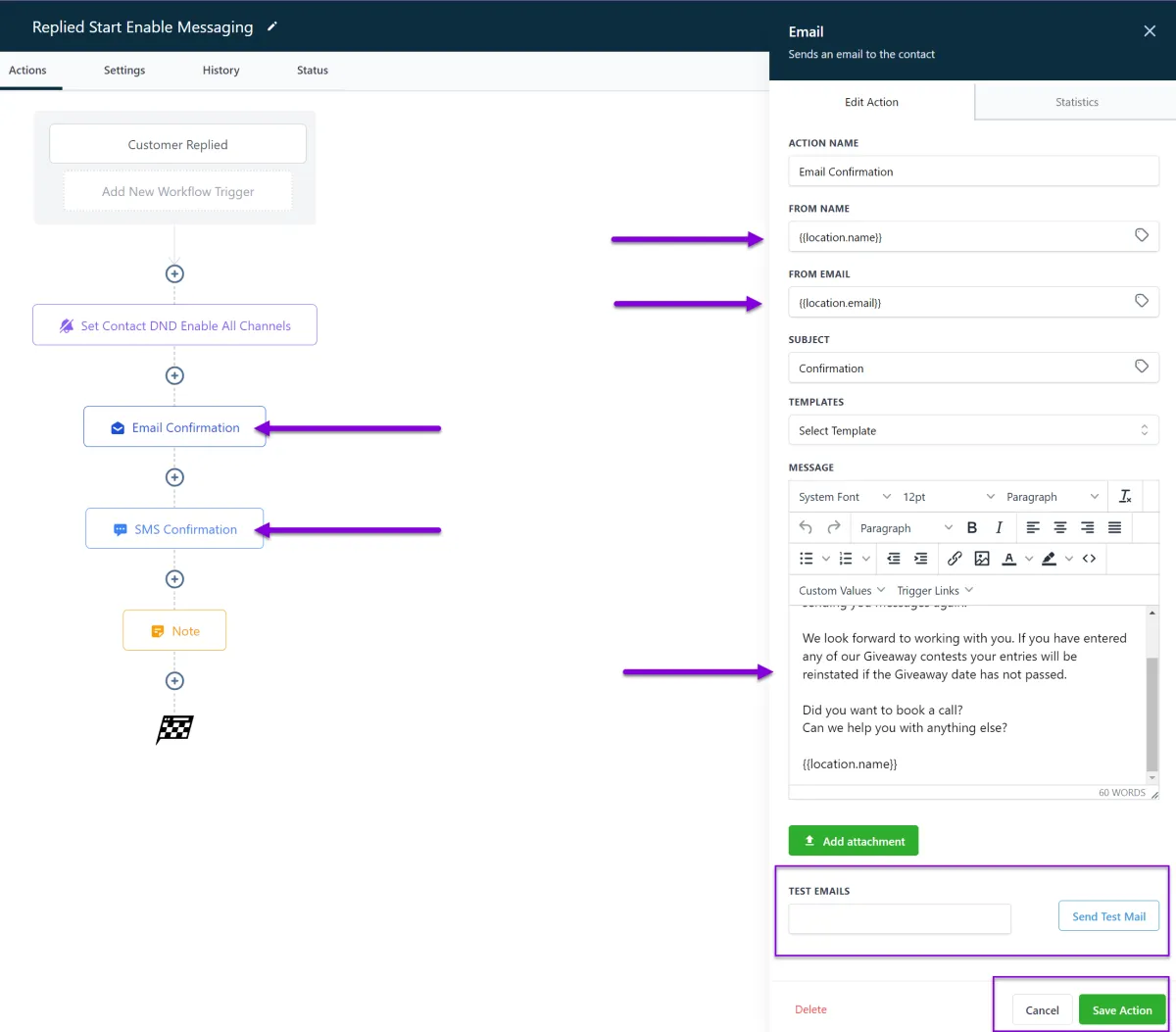The height and width of the screenshot is (1032, 1176).
Task: Insert a bulleted list
Action: (807, 559)
